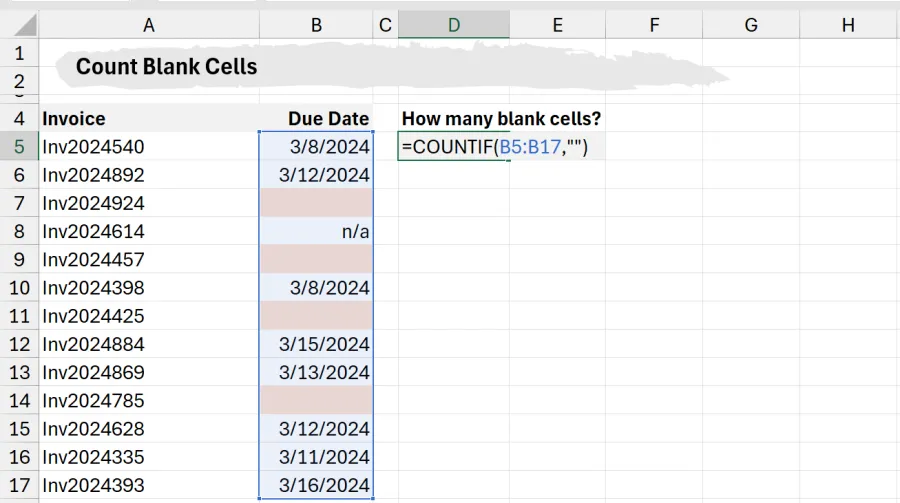Select row 6 header

click(x=20, y=175)
